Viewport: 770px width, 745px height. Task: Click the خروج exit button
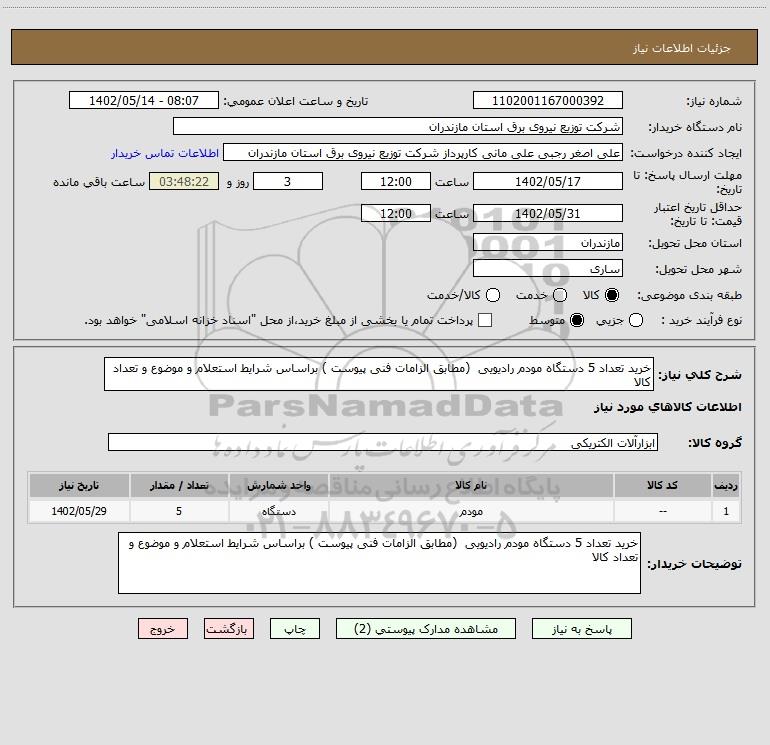click(x=163, y=629)
